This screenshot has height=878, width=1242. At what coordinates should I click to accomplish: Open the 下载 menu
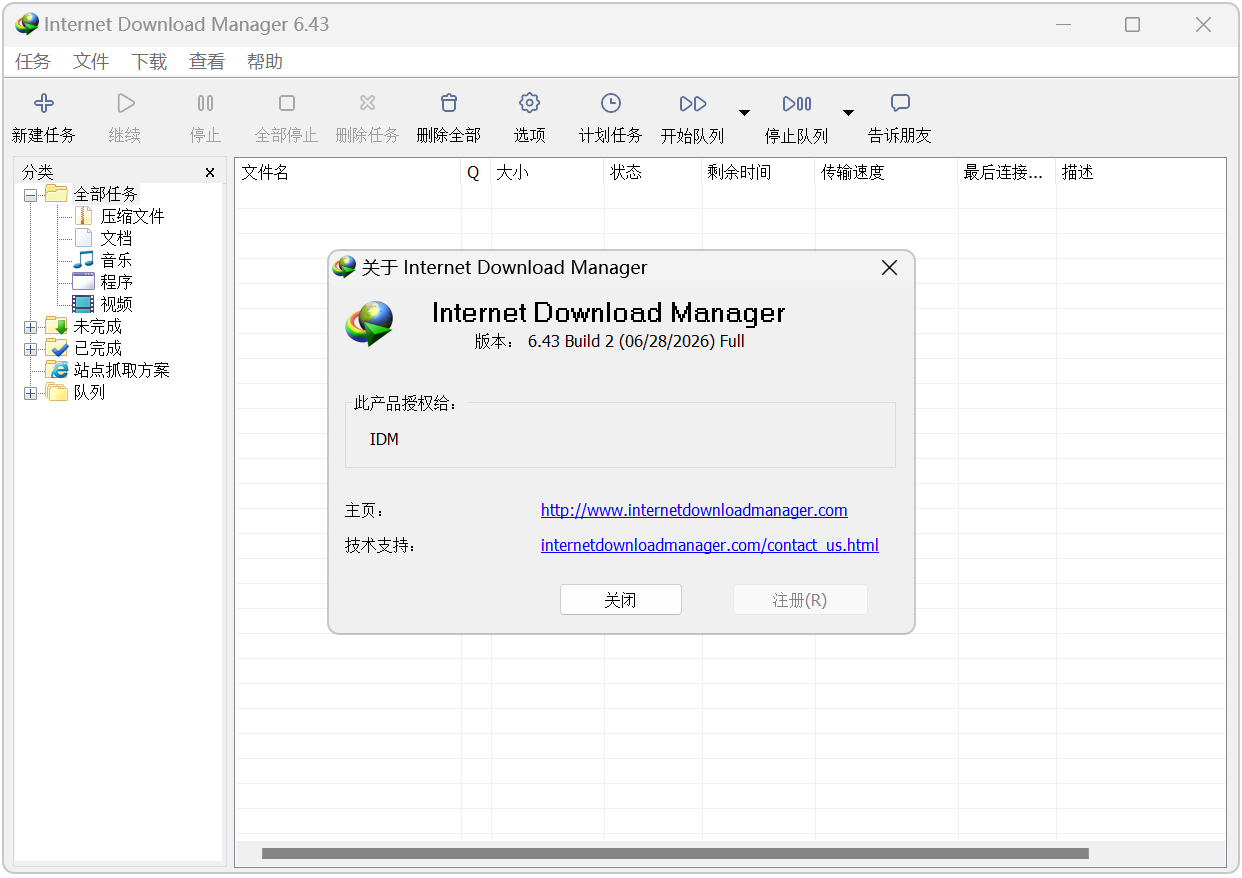(x=149, y=62)
